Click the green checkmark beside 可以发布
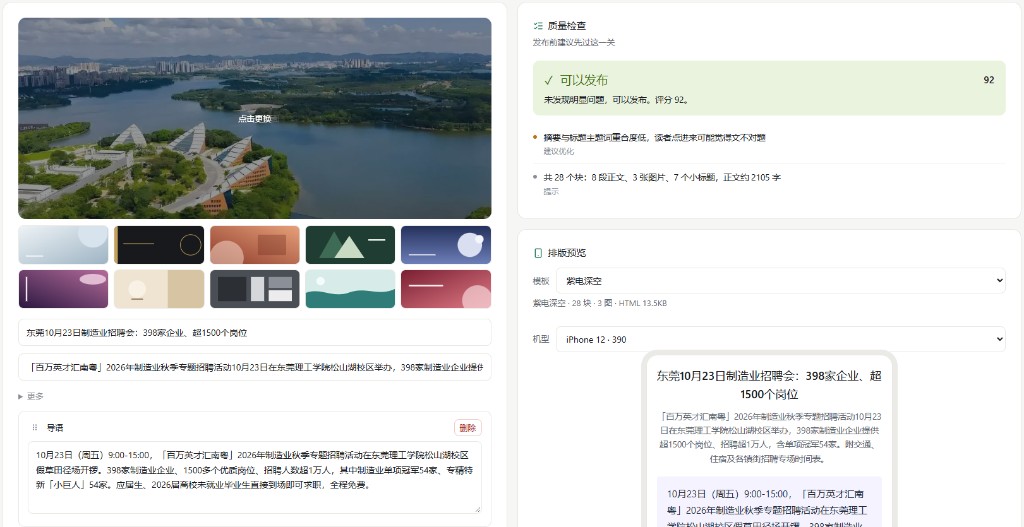This screenshot has height=527, width=1024. pyautogui.click(x=549, y=80)
